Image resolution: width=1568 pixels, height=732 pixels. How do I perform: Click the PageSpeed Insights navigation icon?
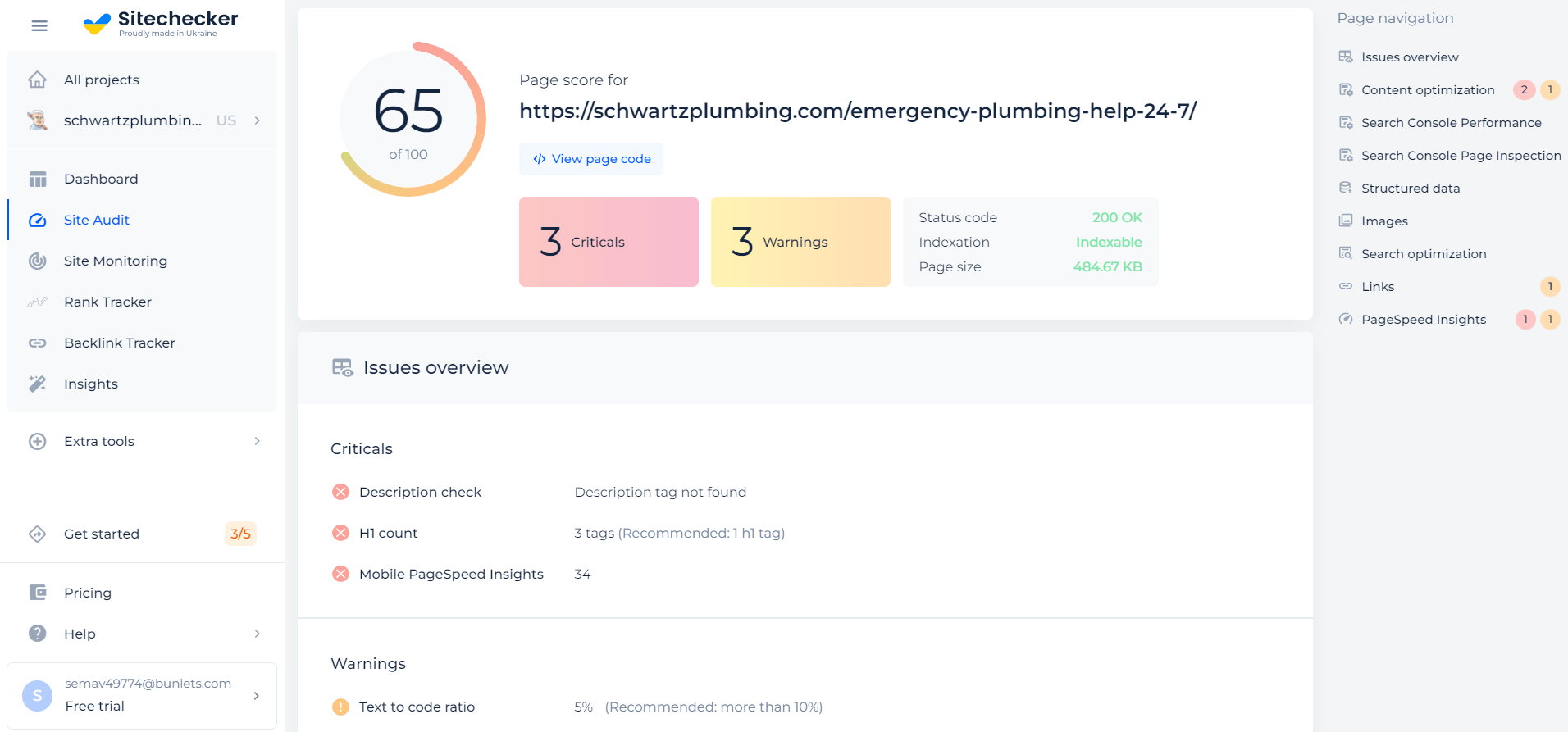(1346, 319)
